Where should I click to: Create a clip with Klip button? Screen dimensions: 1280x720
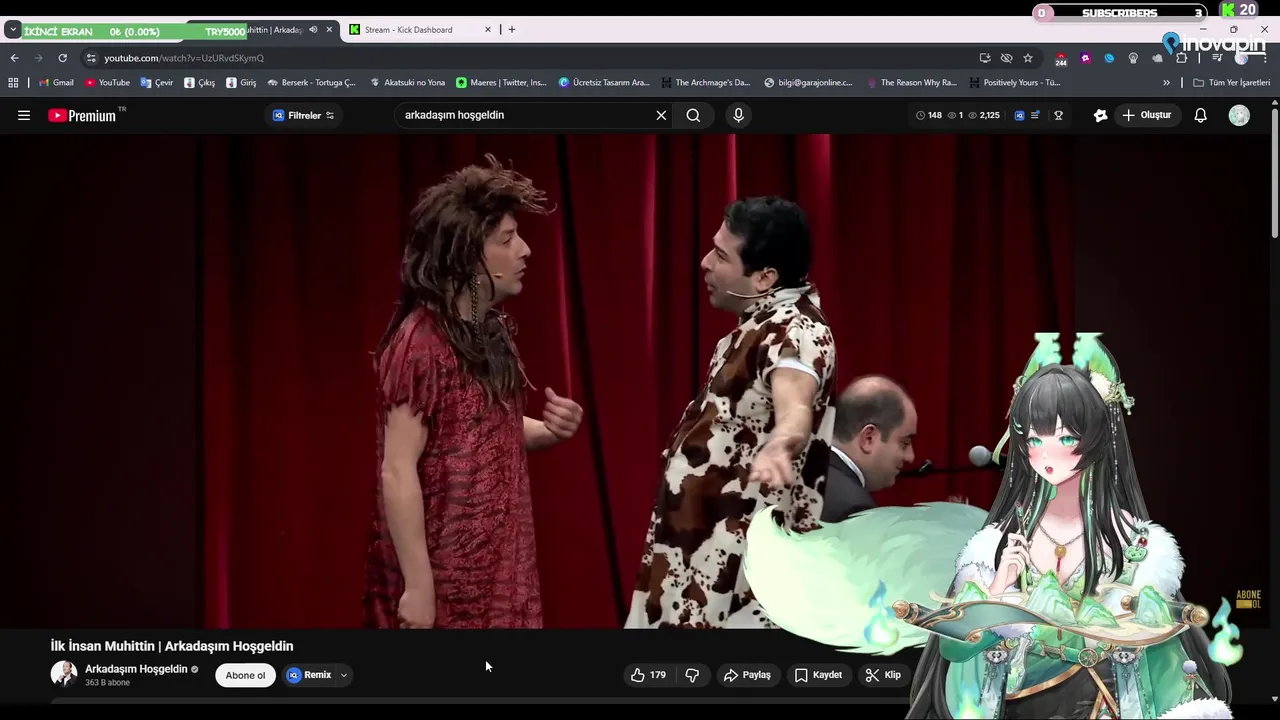tap(884, 675)
